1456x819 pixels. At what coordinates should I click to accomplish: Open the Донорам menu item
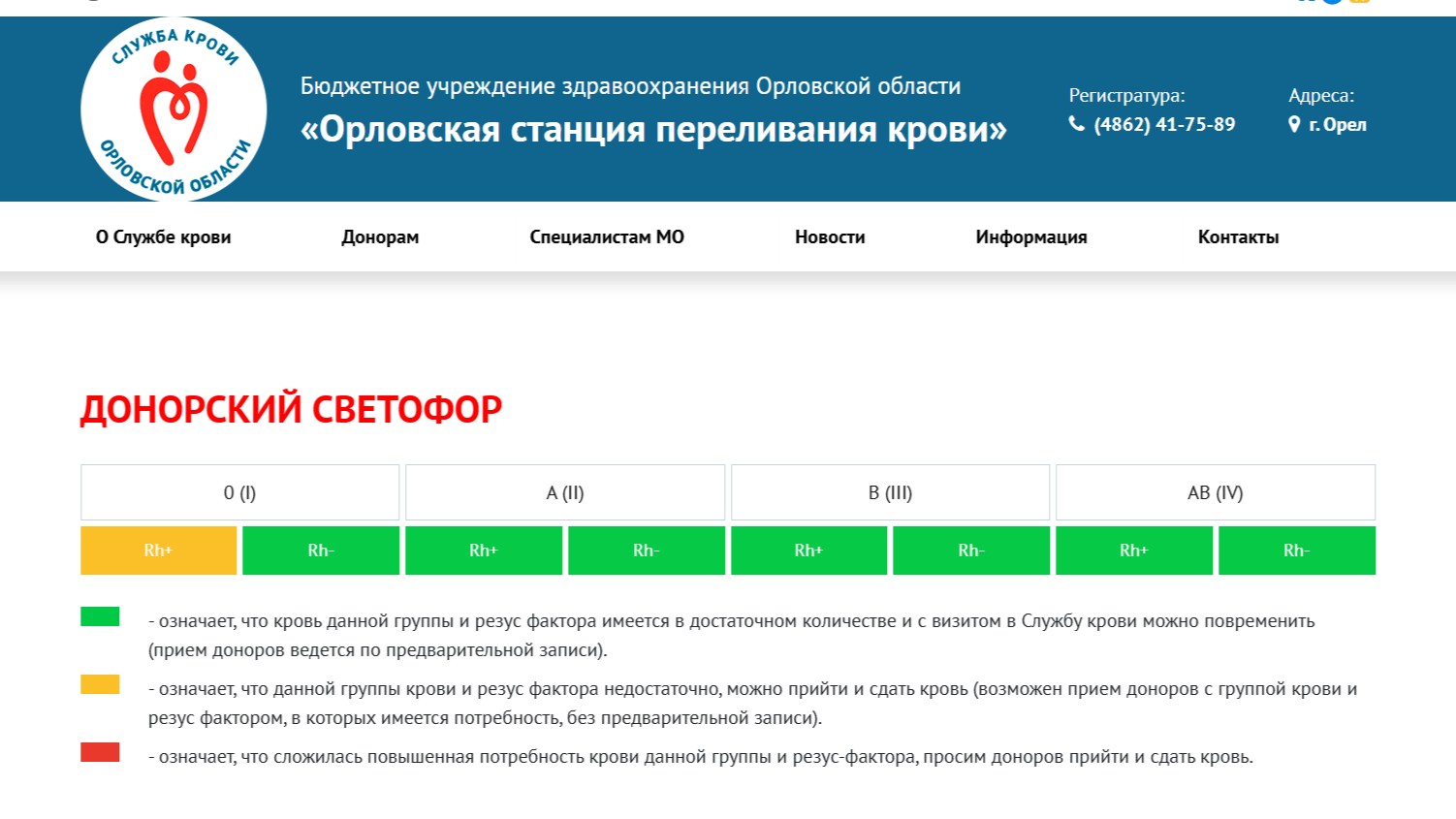tap(380, 236)
